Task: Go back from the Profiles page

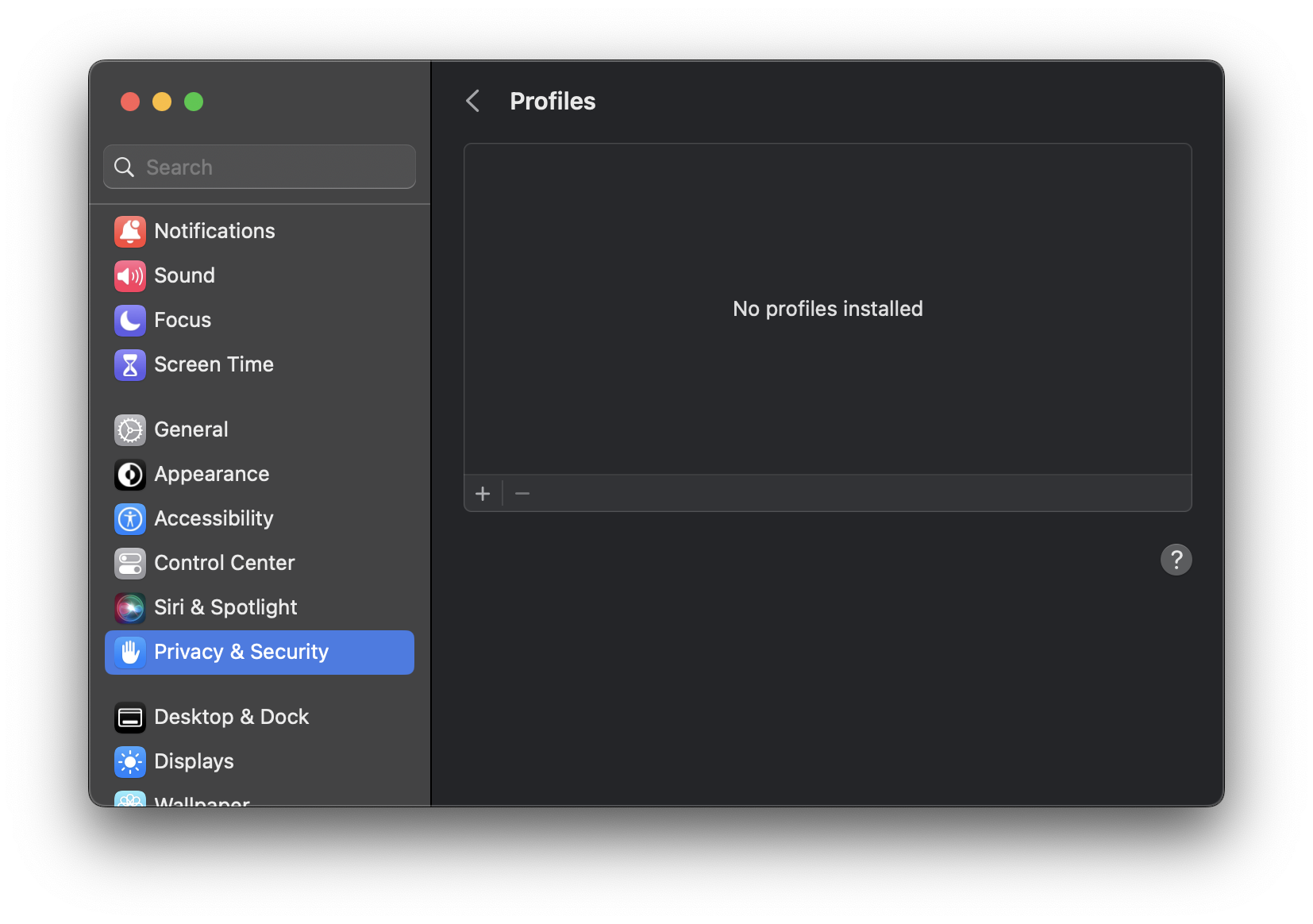Action: pos(473,101)
